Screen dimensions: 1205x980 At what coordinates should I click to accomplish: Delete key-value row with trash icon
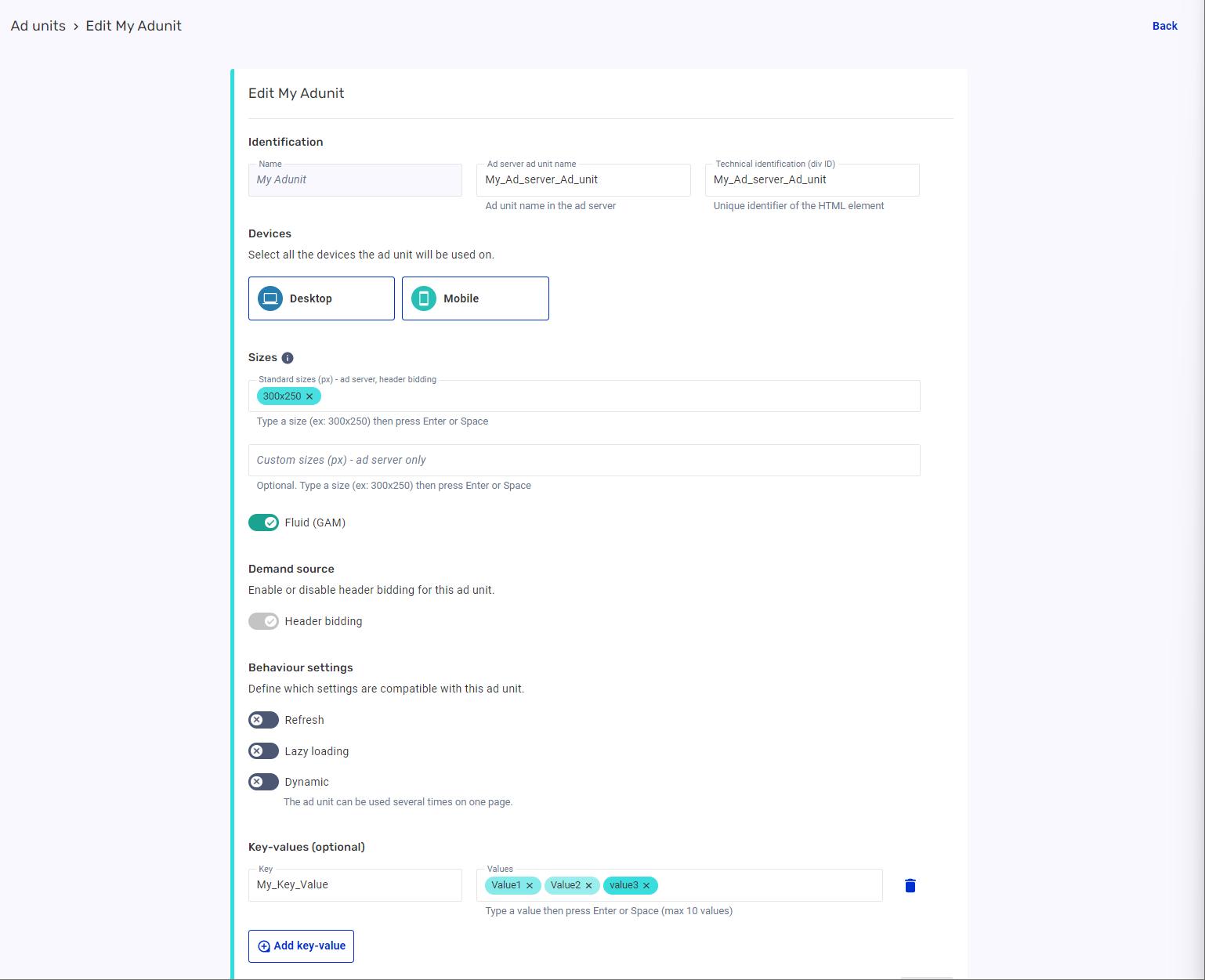coord(910,885)
